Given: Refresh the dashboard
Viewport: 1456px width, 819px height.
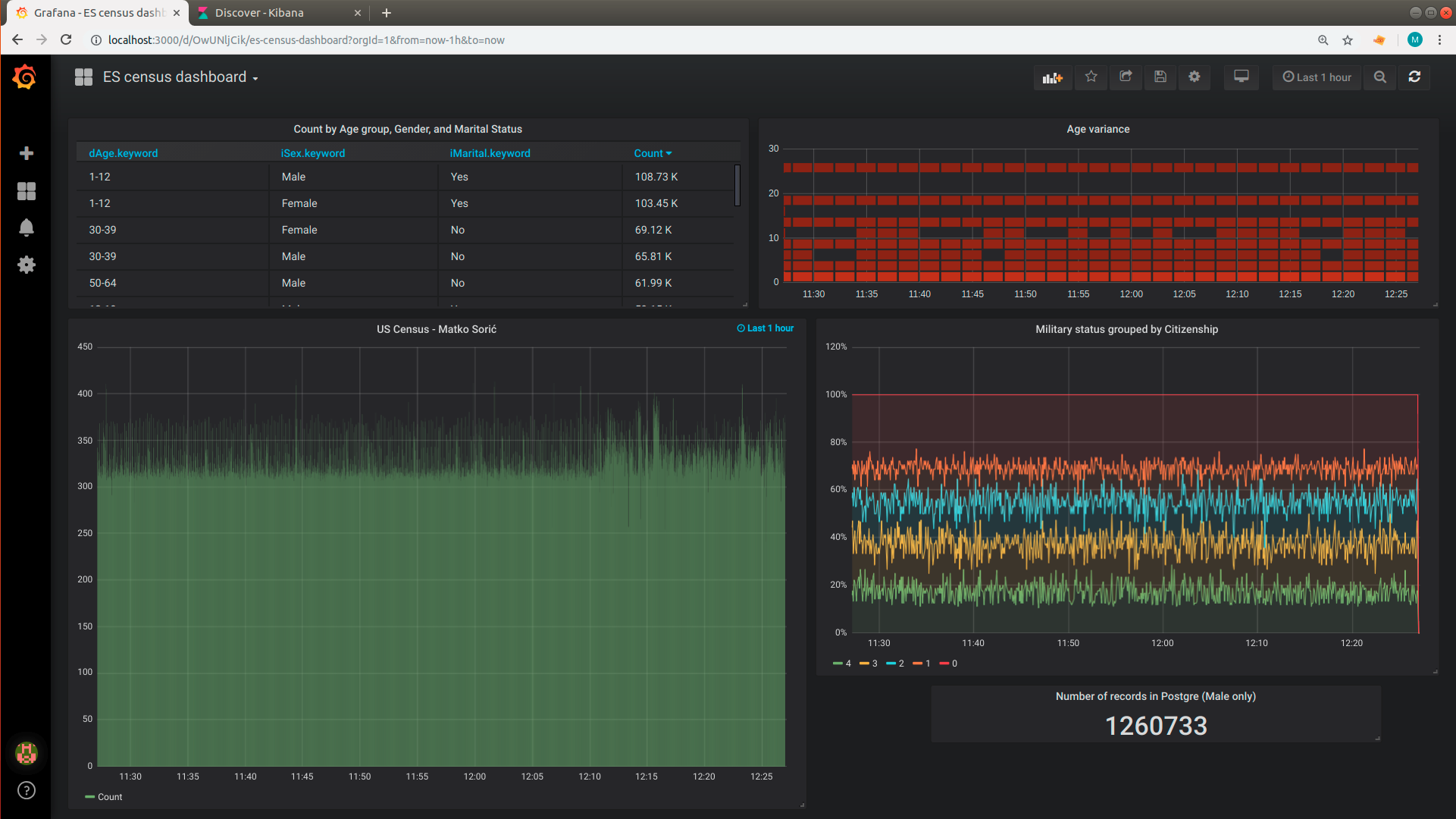Looking at the screenshot, I should (x=1414, y=77).
